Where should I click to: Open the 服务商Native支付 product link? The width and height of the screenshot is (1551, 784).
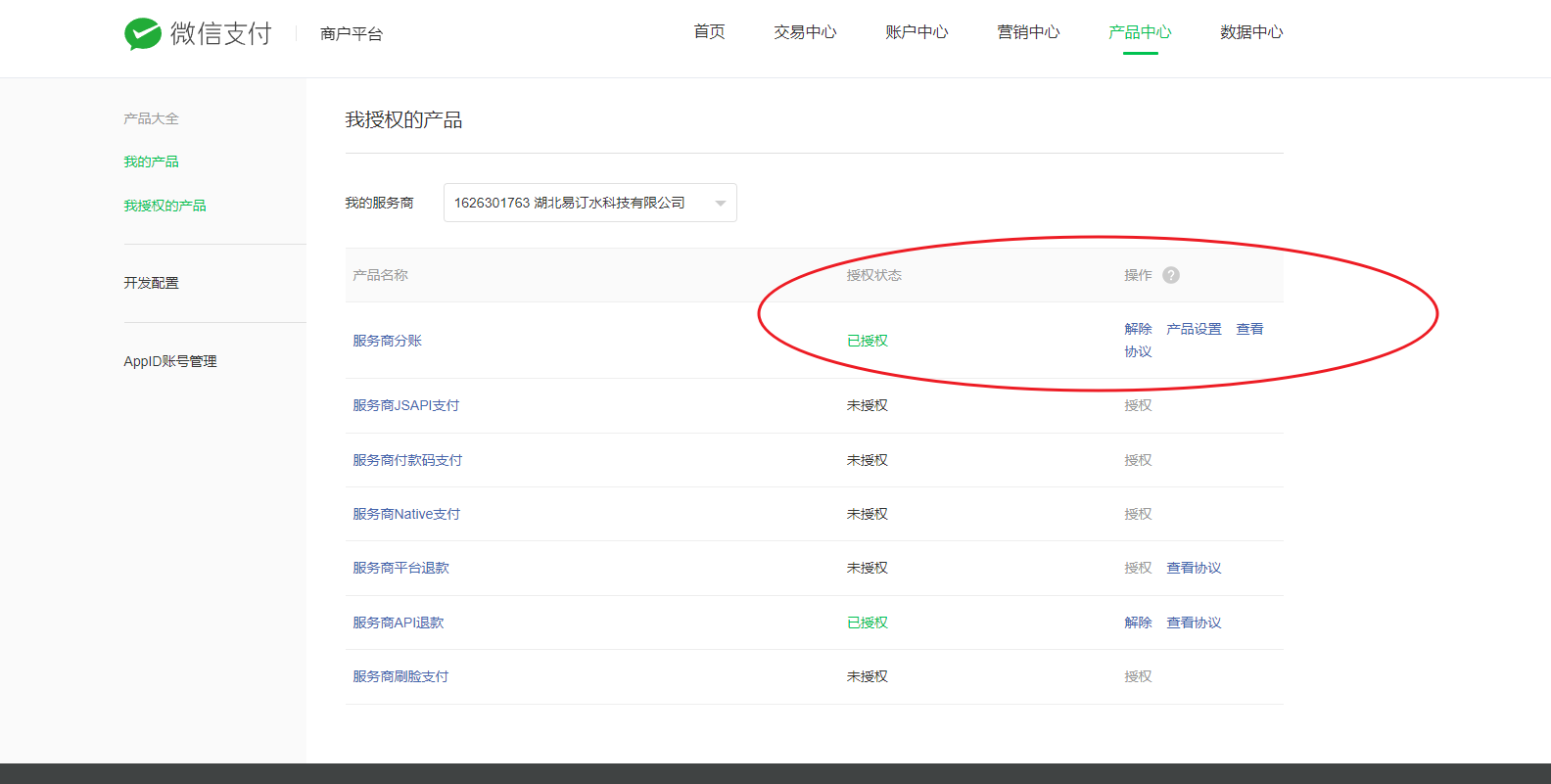click(406, 514)
